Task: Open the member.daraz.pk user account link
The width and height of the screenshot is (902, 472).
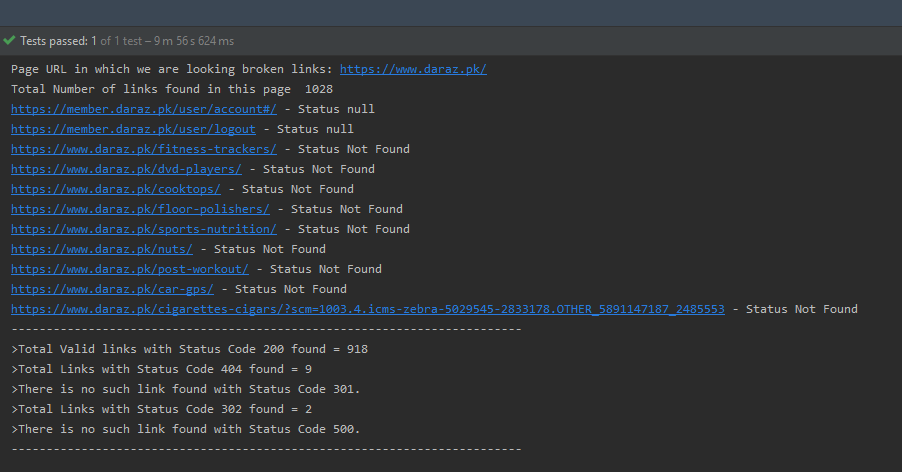Action: coord(144,109)
